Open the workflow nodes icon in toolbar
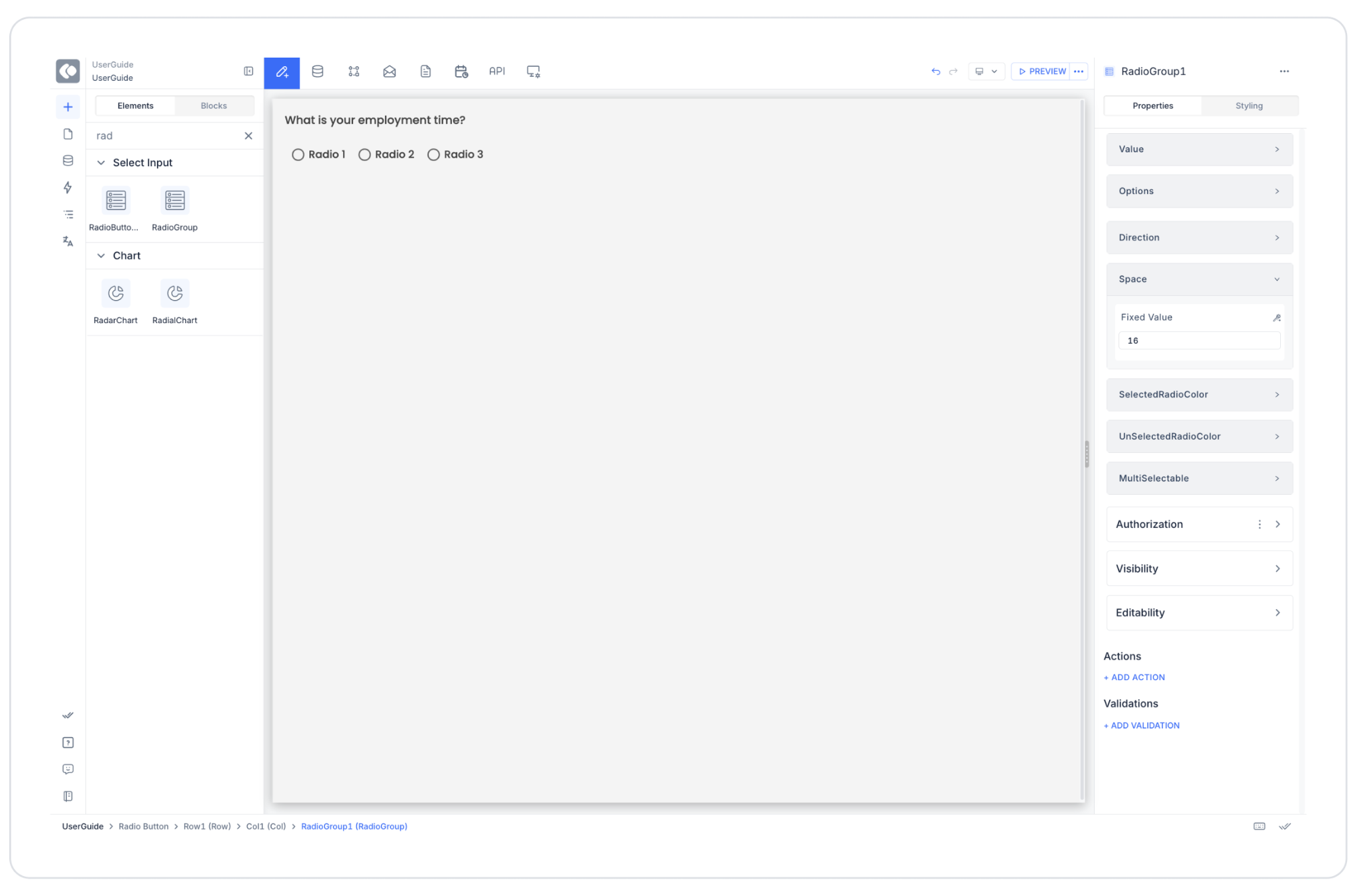1357x896 pixels. tap(354, 72)
